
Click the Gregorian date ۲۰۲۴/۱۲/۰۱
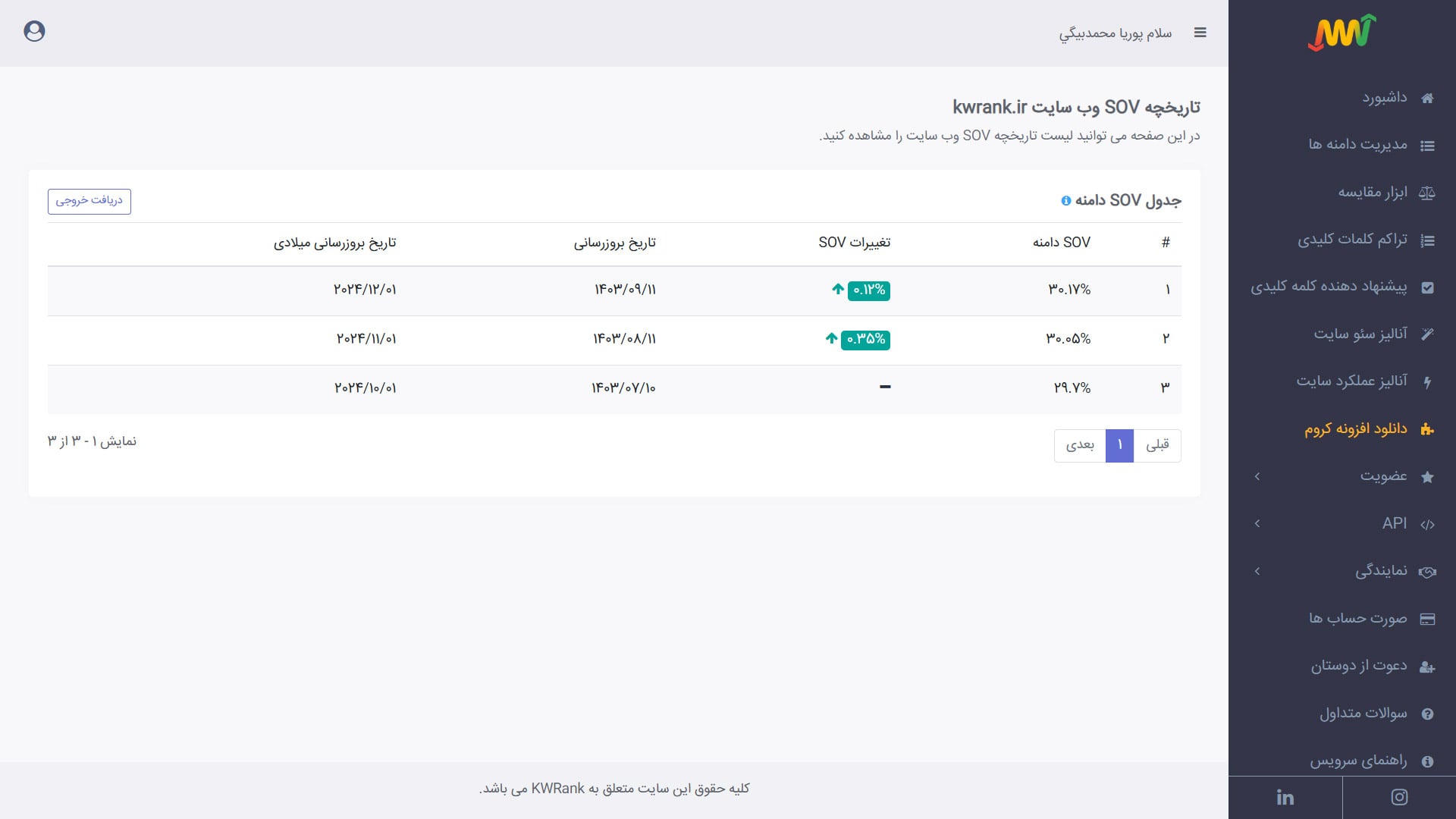[x=365, y=290]
